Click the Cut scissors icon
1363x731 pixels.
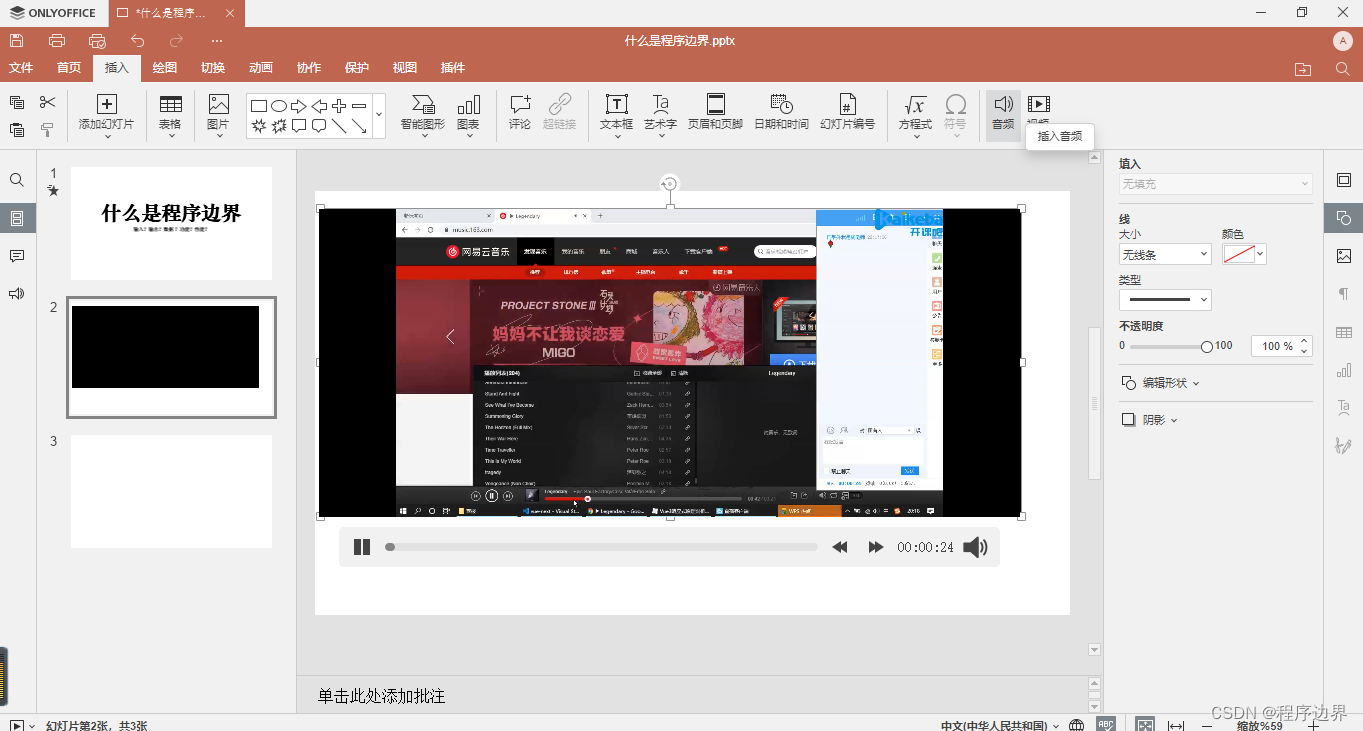tap(47, 102)
